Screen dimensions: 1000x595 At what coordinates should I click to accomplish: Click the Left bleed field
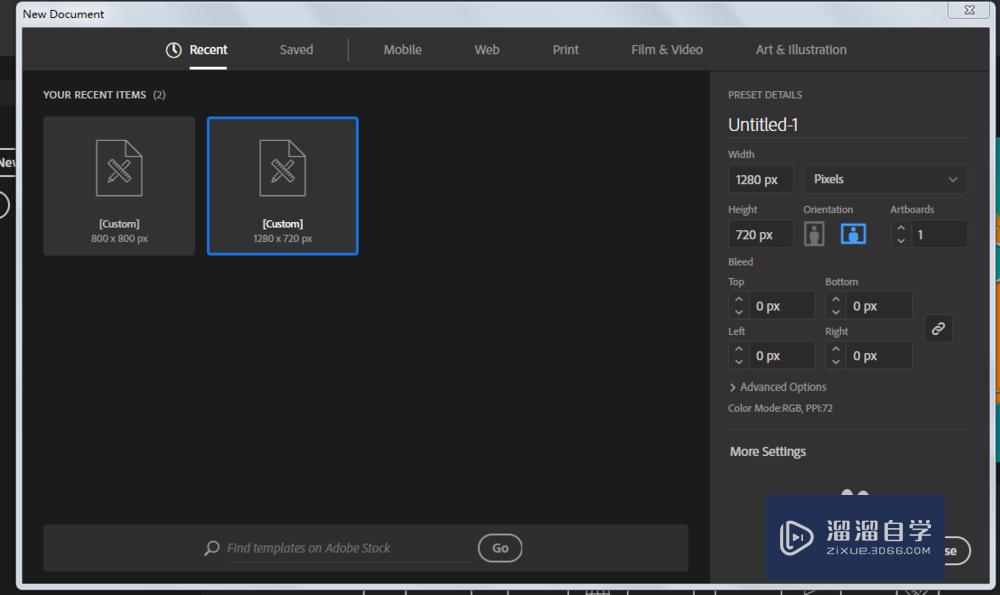point(783,356)
